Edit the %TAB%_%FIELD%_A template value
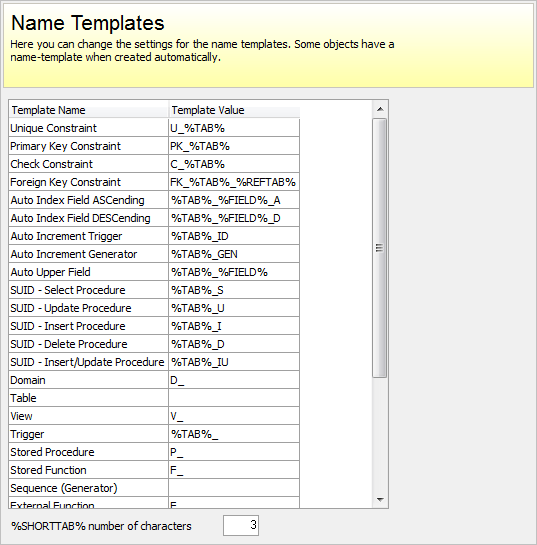 tap(234, 200)
